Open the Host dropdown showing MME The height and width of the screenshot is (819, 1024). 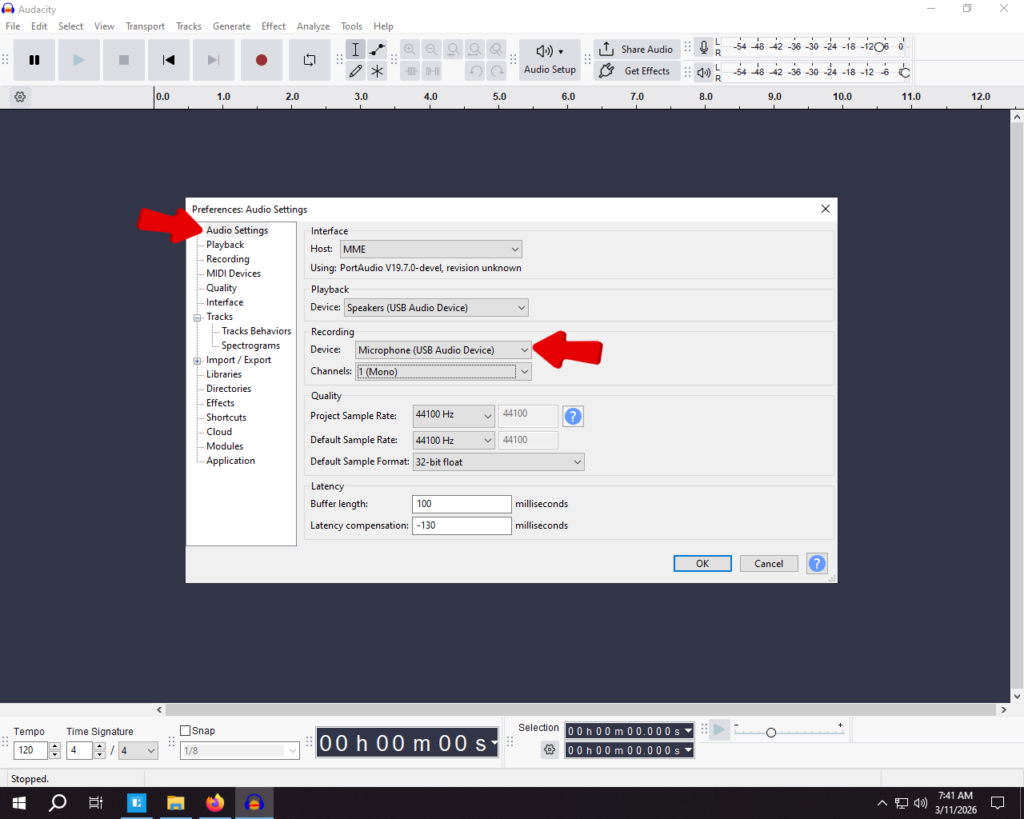pyautogui.click(x=431, y=249)
